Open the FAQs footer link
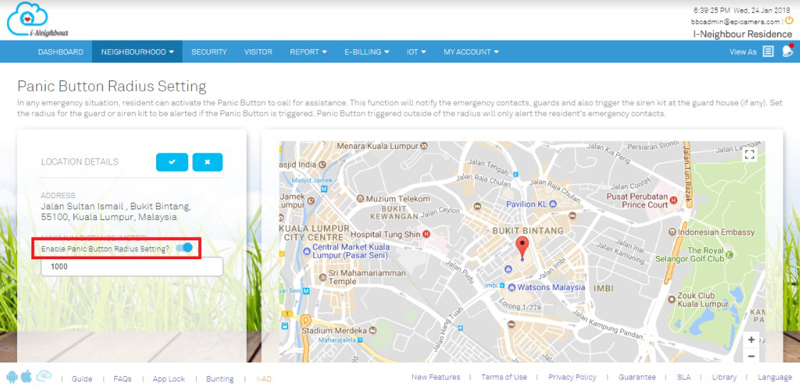 tap(122, 379)
